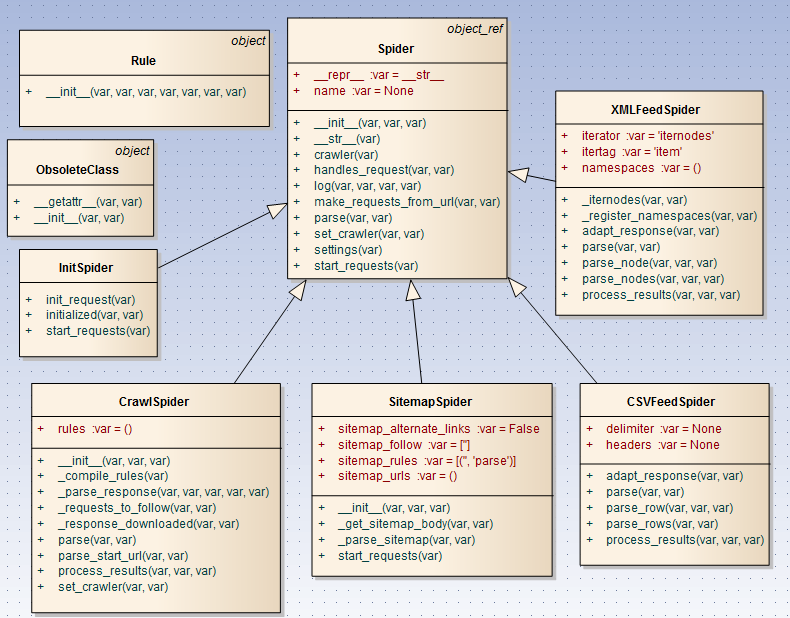
Task: Select the ObsoleteClass class header
Action: 79,169
